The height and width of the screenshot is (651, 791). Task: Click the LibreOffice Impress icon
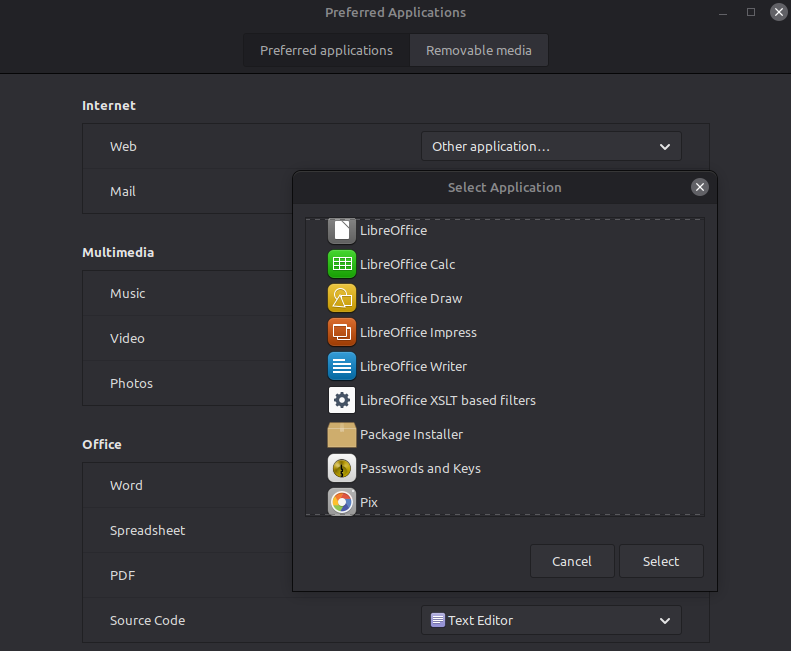[342, 332]
